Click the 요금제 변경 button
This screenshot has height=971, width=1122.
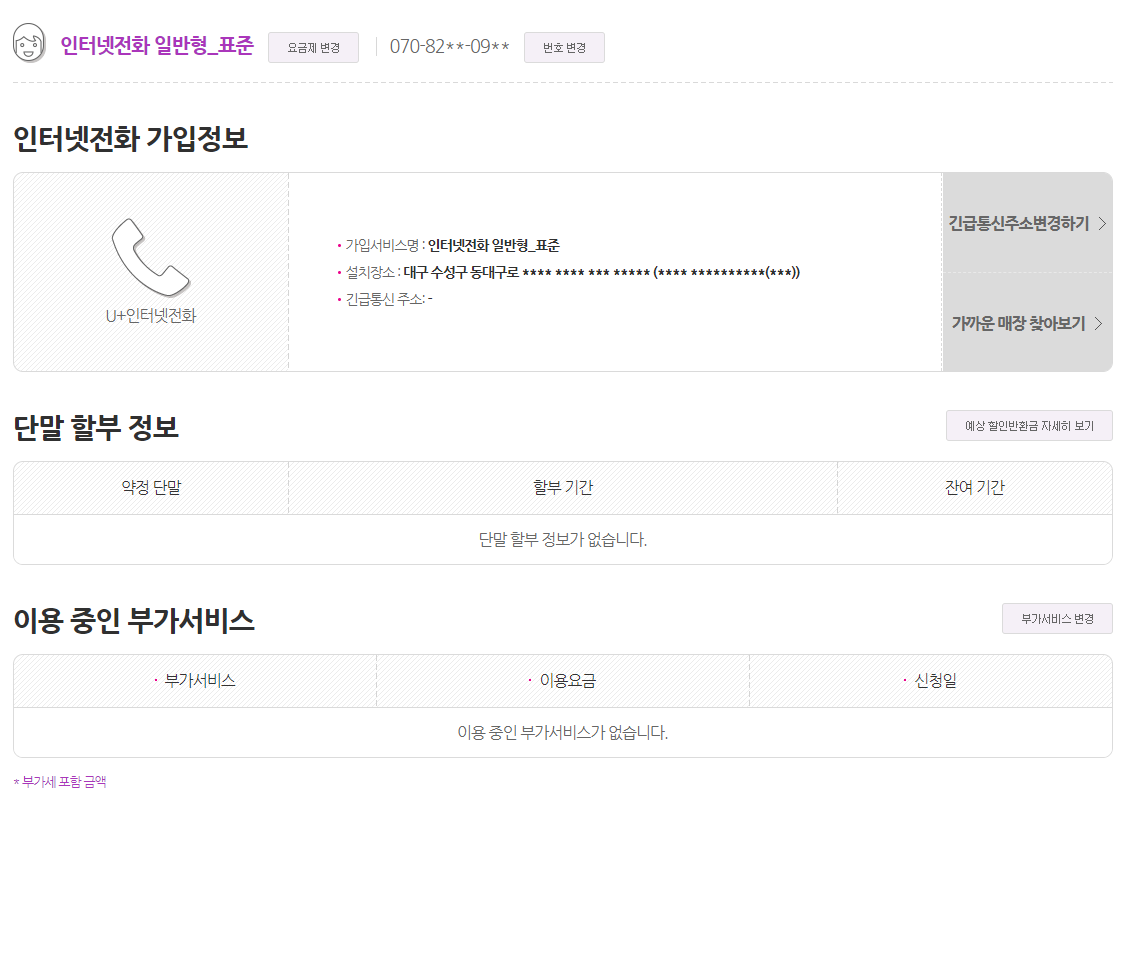pos(313,47)
